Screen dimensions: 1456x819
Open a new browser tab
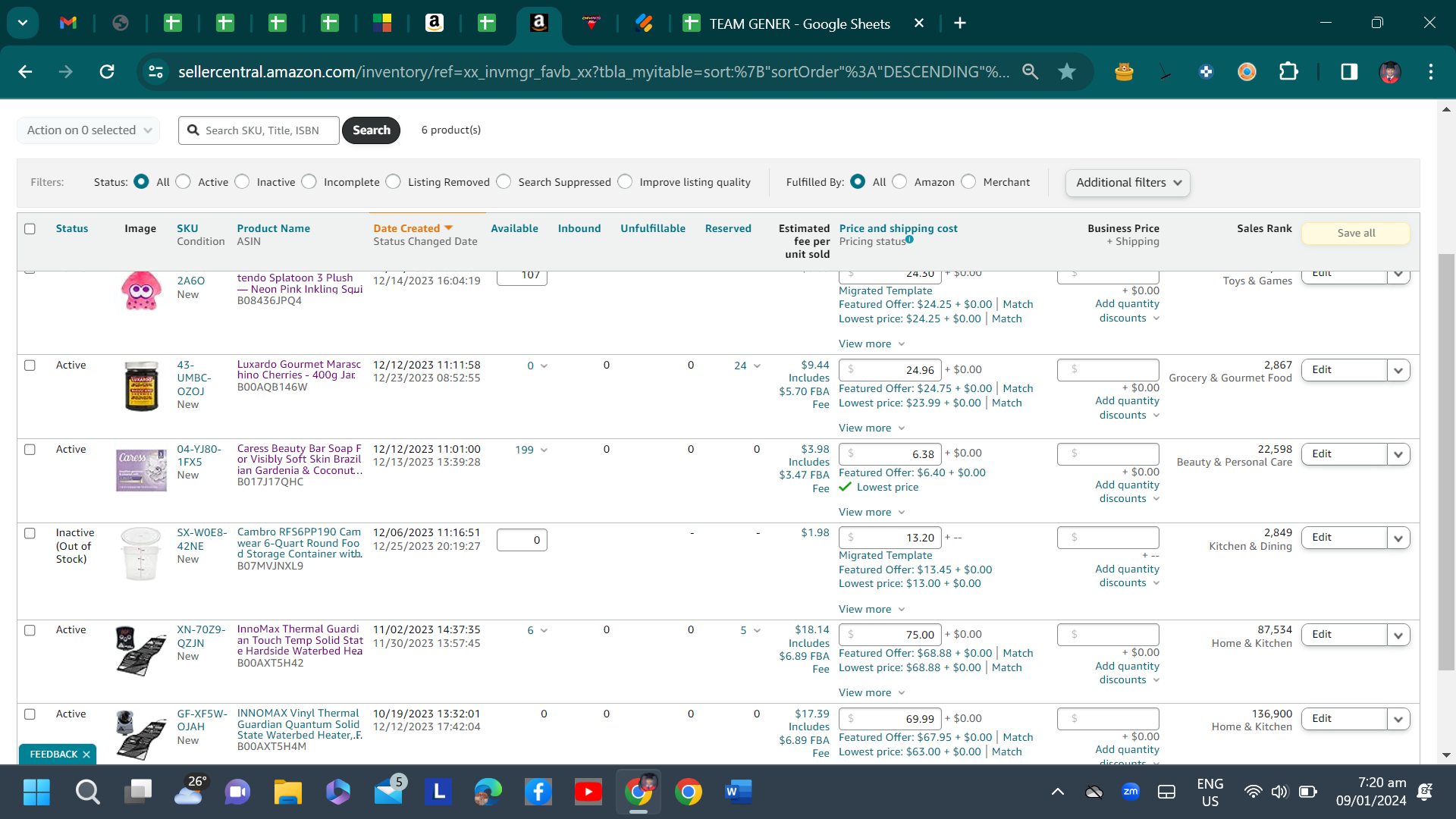coord(960,23)
